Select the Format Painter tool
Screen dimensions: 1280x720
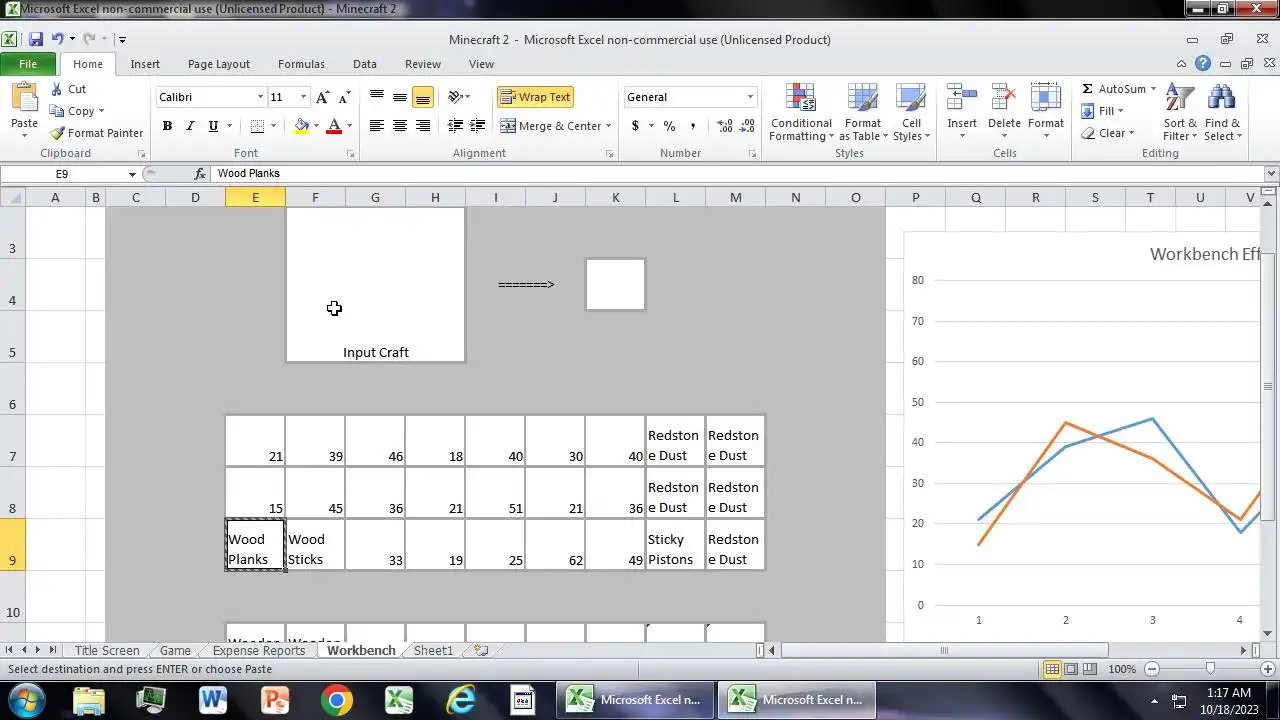tap(96, 133)
